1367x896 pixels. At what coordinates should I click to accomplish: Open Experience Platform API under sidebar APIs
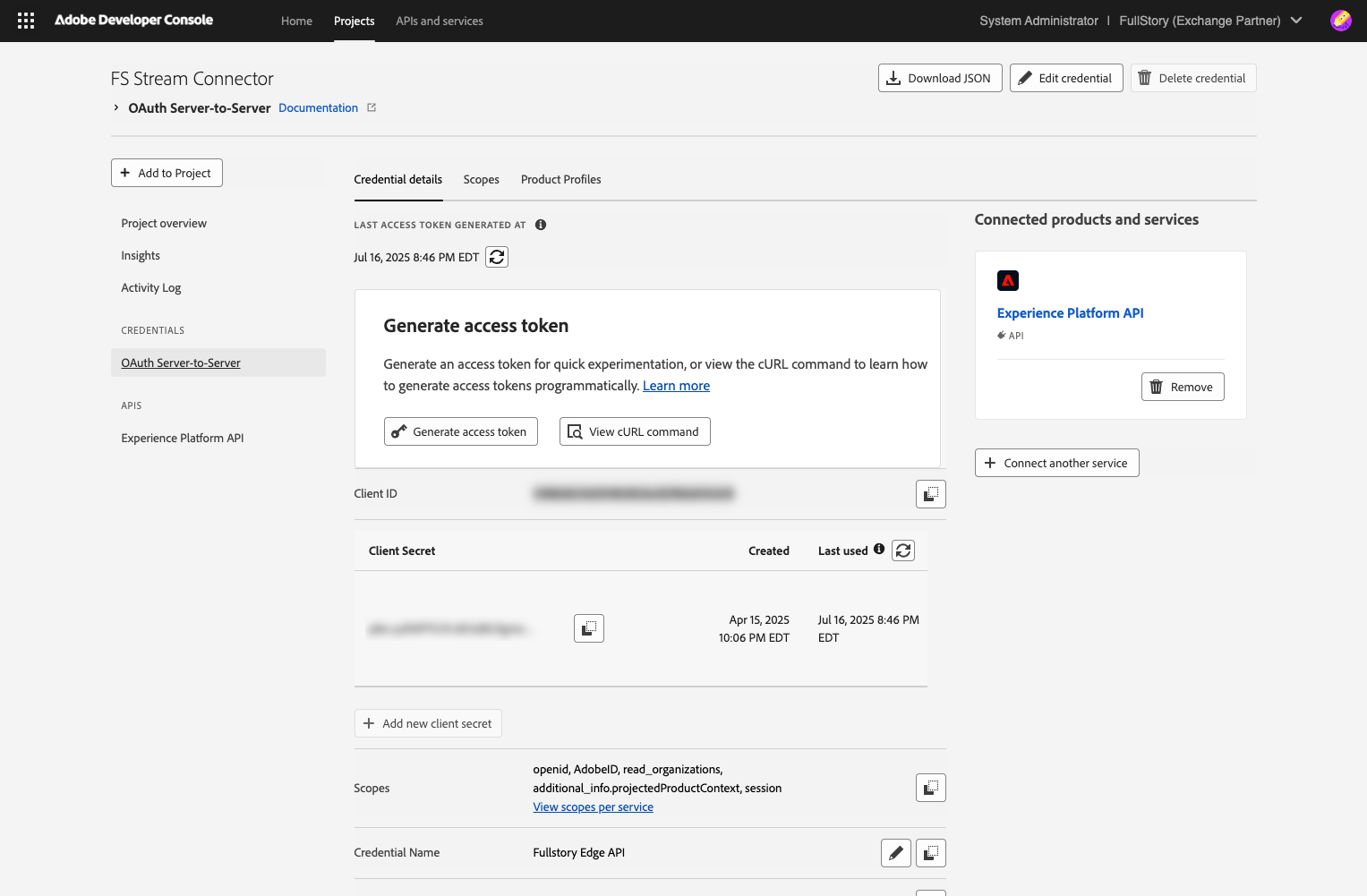183,438
